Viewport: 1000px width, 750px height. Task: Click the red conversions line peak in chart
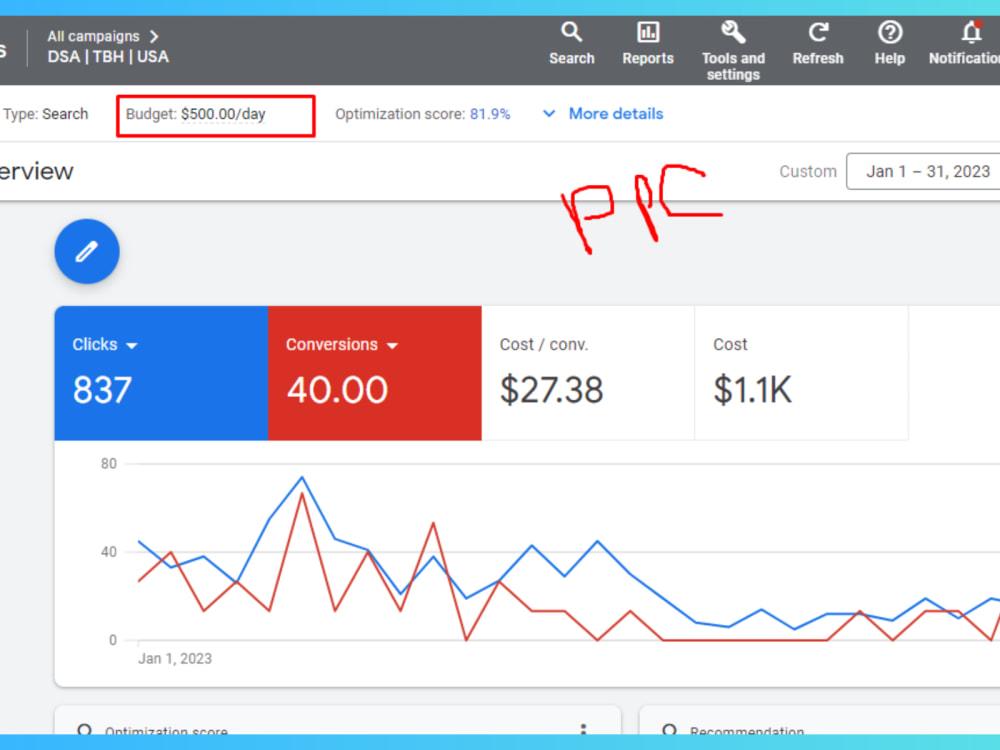pyautogui.click(x=302, y=494)
